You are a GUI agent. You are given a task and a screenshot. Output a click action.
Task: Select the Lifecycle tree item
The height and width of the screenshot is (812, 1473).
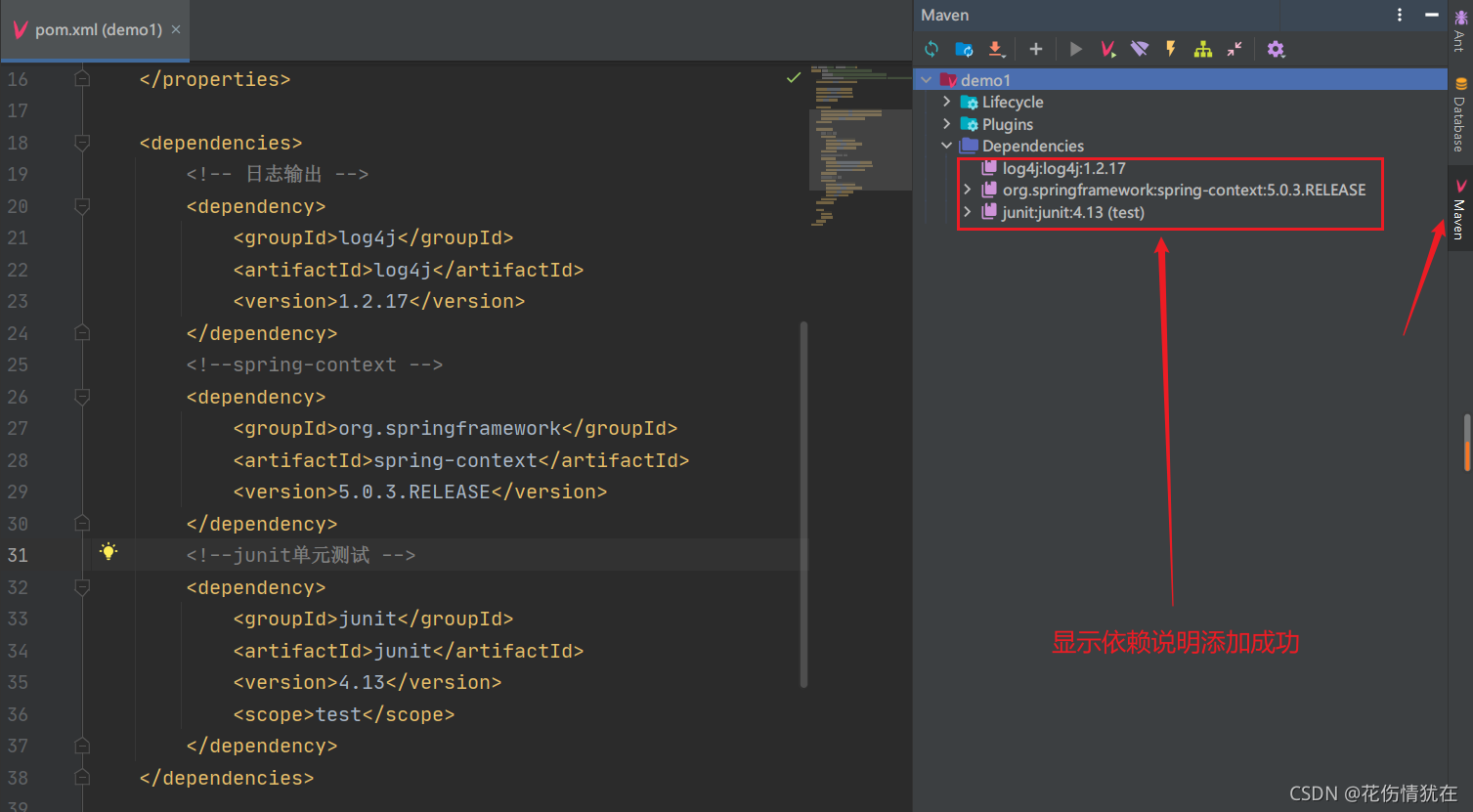click(1013, 102)
